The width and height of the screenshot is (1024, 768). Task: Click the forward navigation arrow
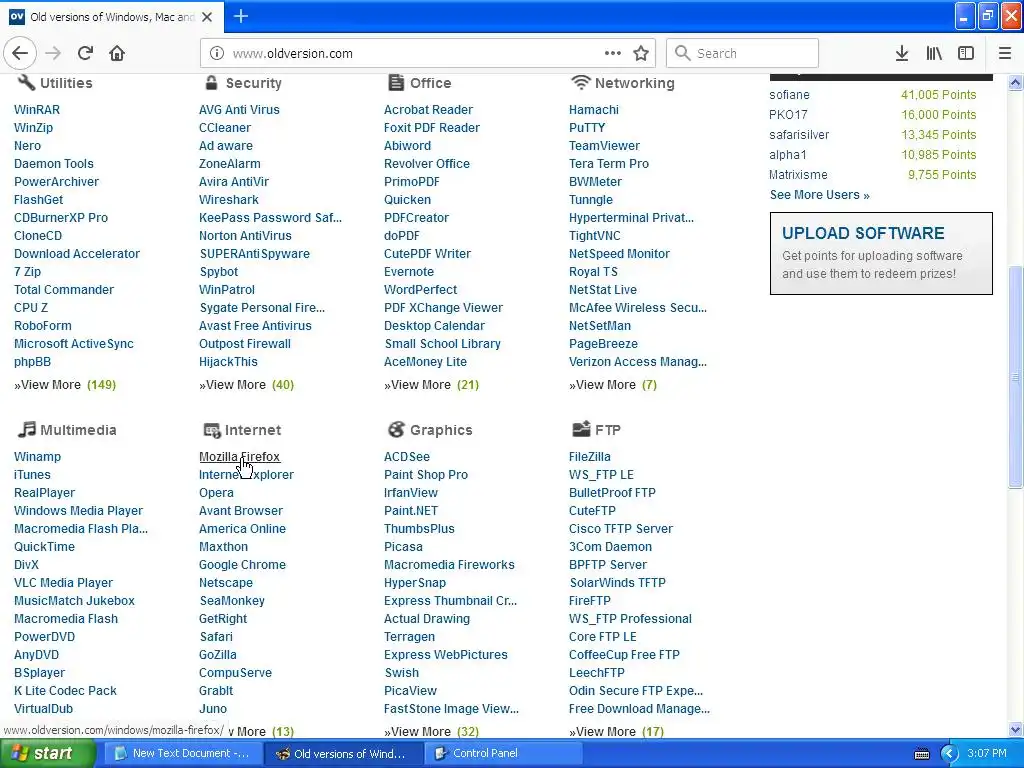[x=54, y=53]
